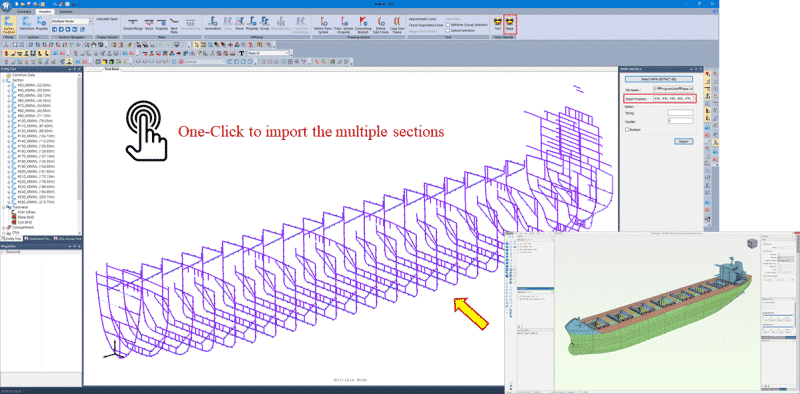800x394 pixels.
Task: Click Check Duplicated Curve
Action: pos(425,24)
